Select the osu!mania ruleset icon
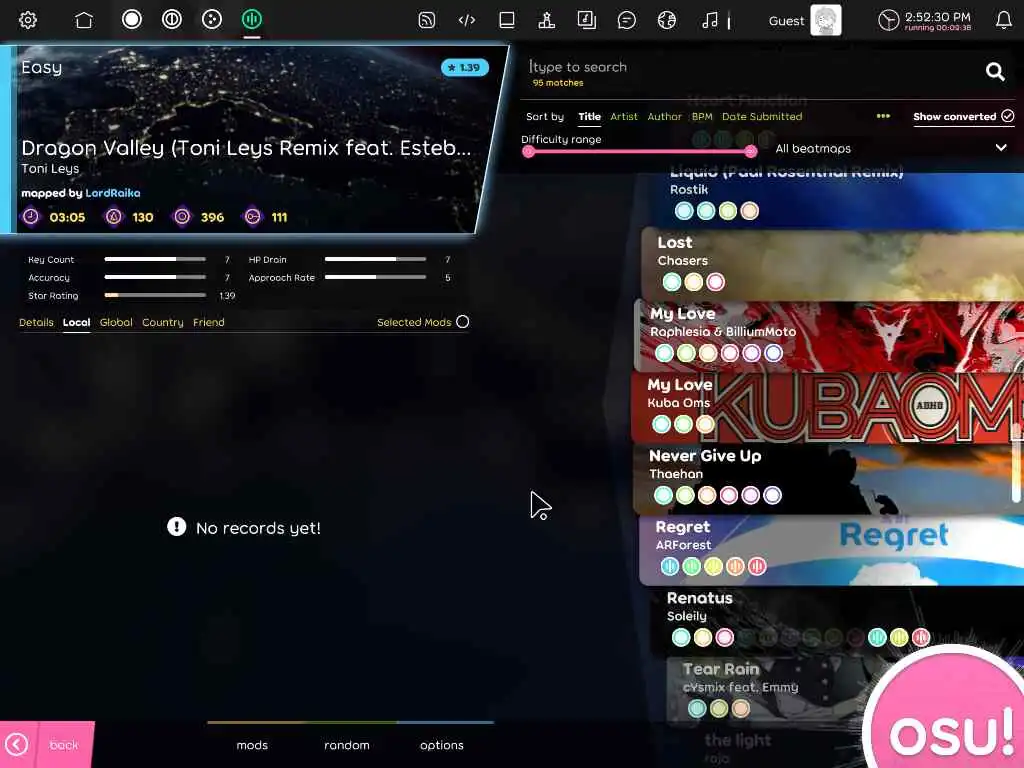The height and width of the screenshot is (768, 1024). point(251,19)
